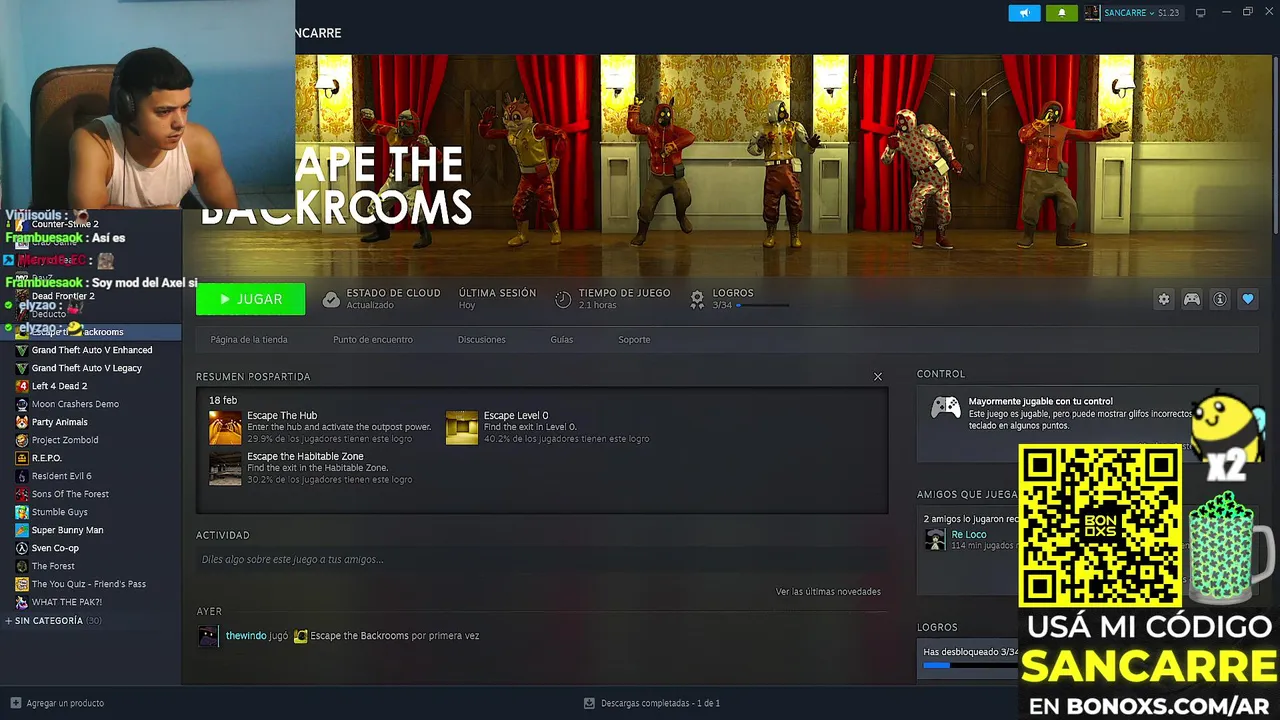
Task: Click Agregar un producto text
Action: click(x=65, y=703)
